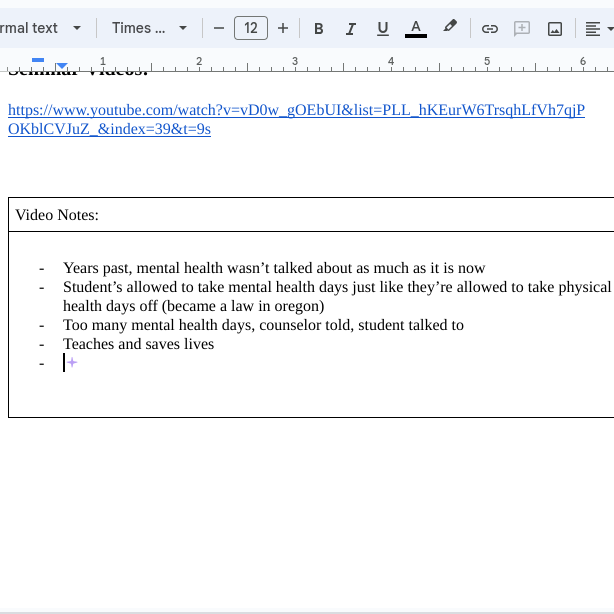Open the Times font family dropdown
Screen dimensions: 614x614
(x=149, y=28)
